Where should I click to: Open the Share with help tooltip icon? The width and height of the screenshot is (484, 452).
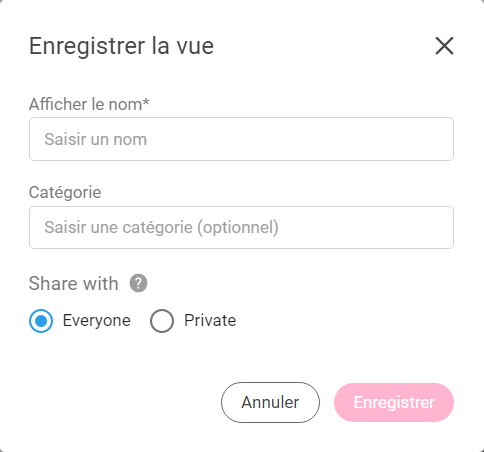click(138, 283)
